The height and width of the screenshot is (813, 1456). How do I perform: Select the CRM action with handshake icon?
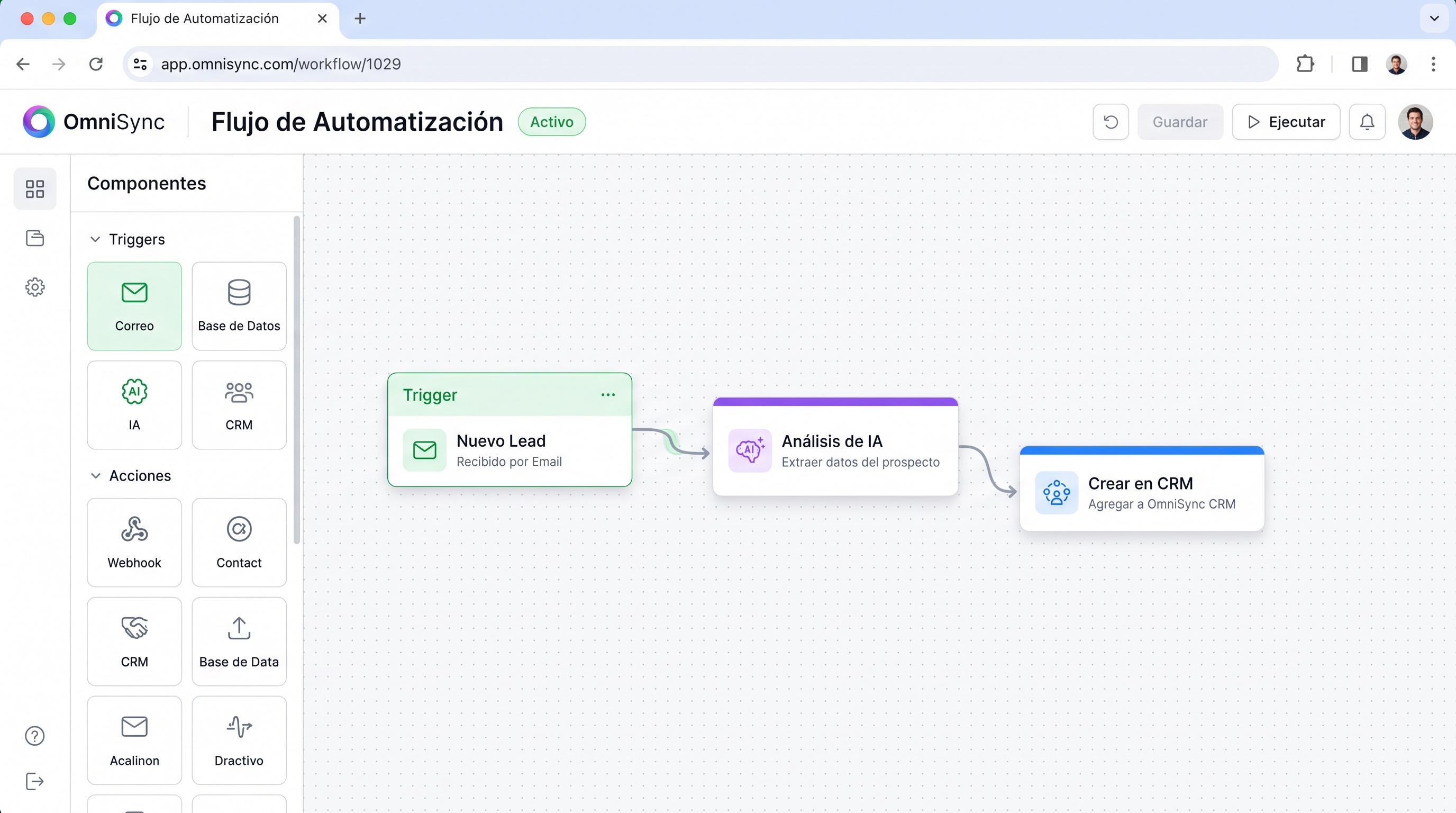[x=134, y=641]
